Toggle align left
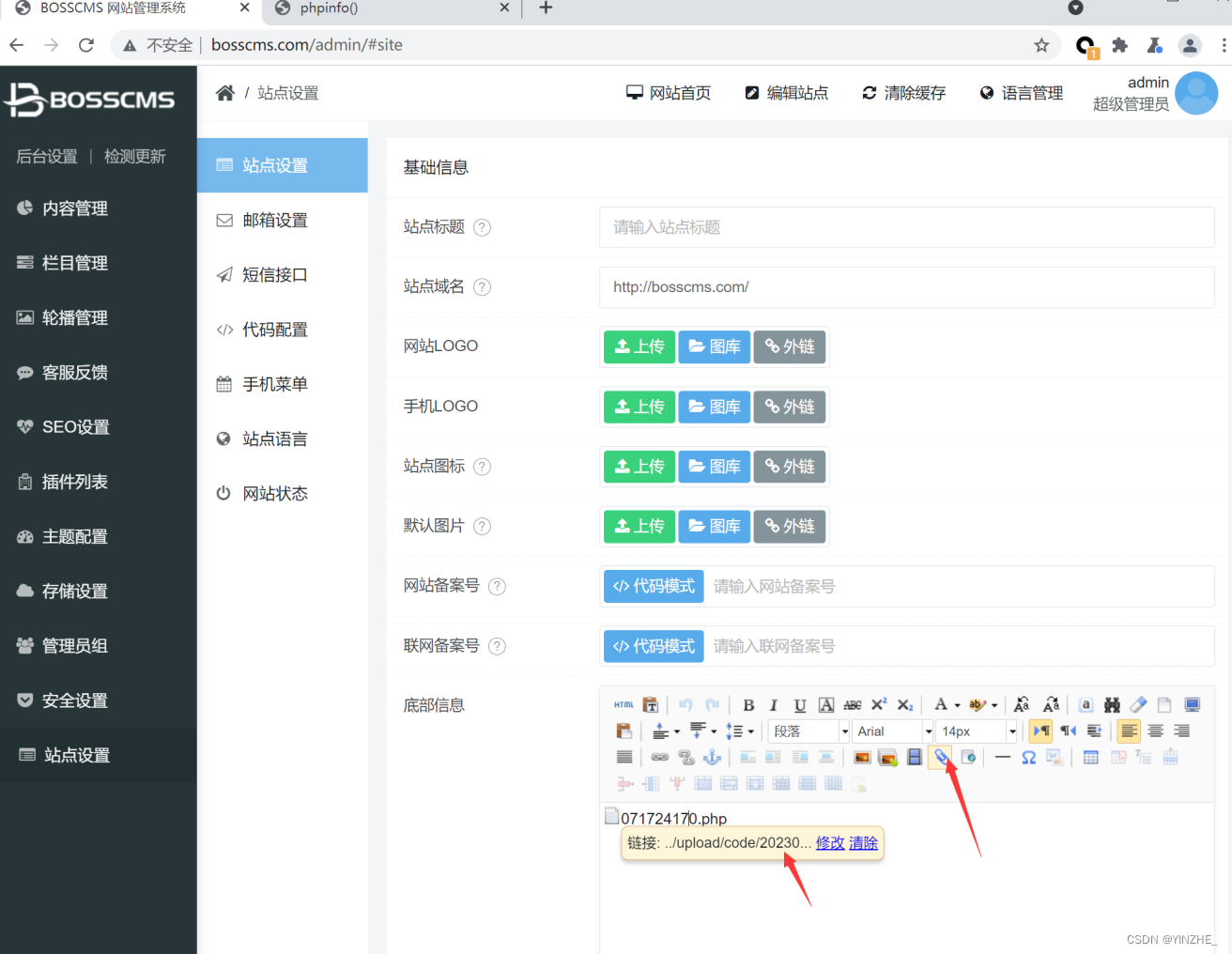This screenshot has height=954, width=1232. [1129, 731]
